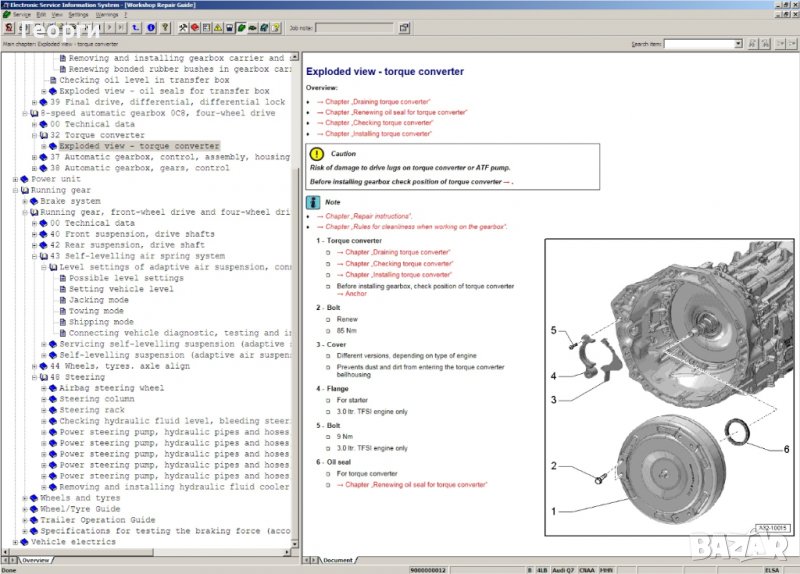The height and width of the screenshot is (574, 800).
Task: Collapse the 48 Steering tree node
Action: click(34, 377)
